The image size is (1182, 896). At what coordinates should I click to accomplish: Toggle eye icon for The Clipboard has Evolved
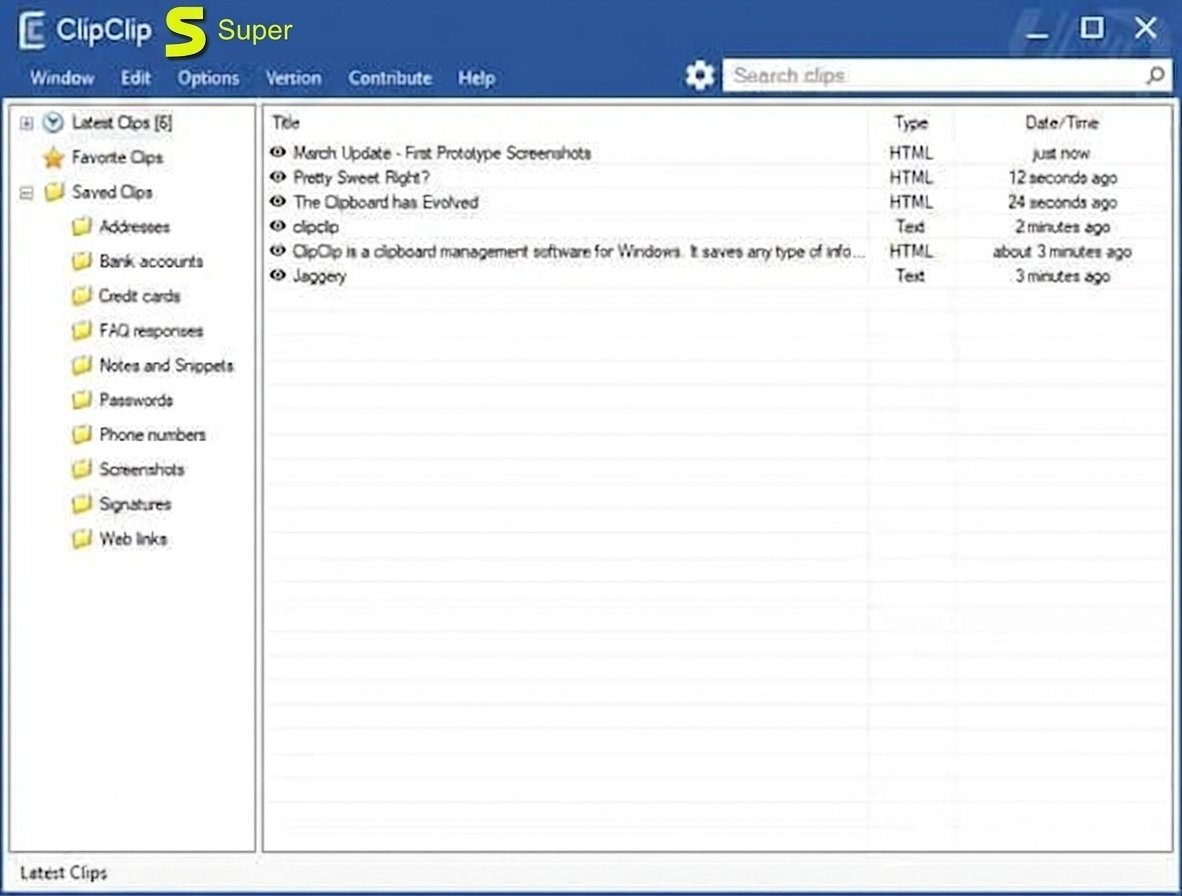277,201
